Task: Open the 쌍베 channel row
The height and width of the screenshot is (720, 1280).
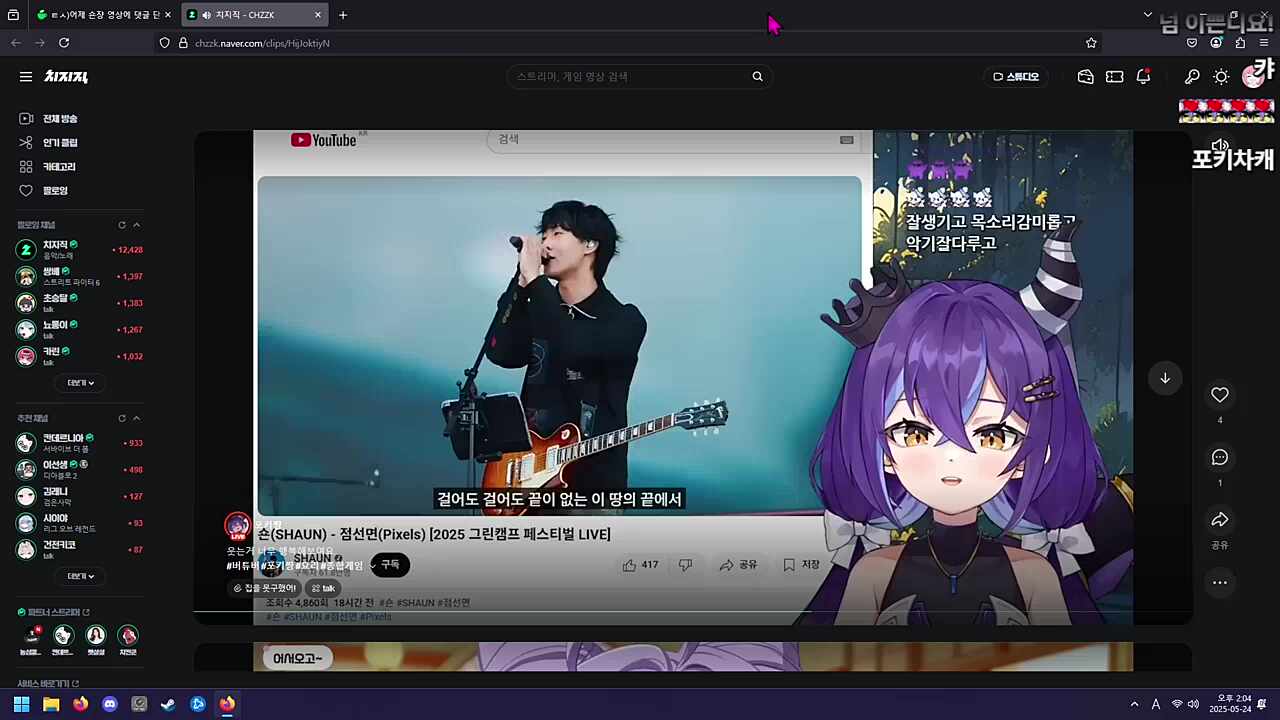Action: point(80,276)
